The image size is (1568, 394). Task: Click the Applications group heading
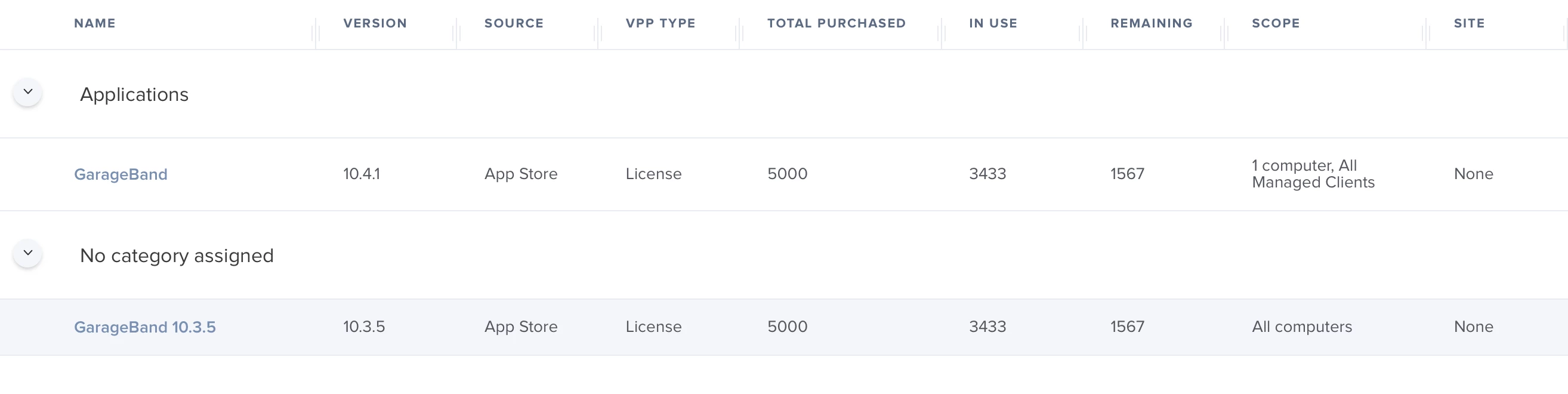134,94
